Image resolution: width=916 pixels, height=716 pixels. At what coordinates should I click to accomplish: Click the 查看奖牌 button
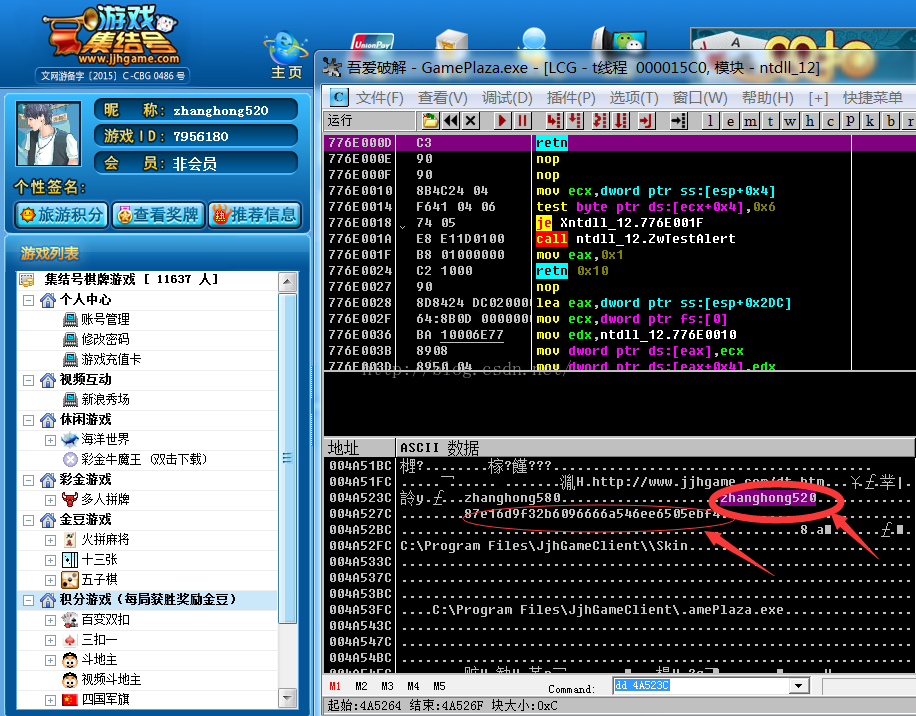(158, 215)
